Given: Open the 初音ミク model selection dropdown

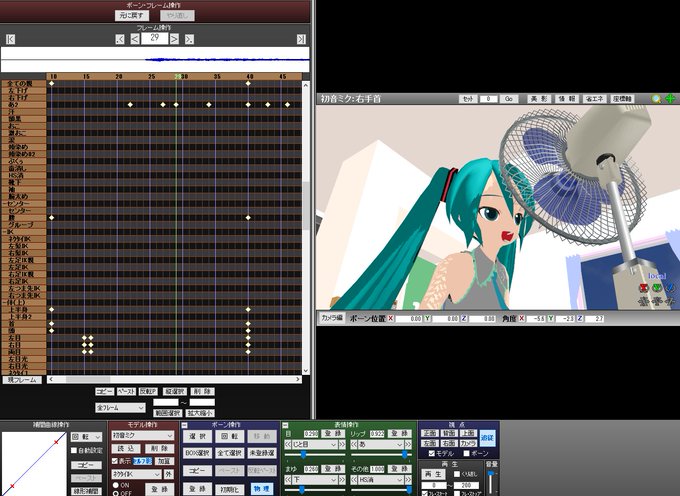Looking at the screenshot, I should [143, 435].
